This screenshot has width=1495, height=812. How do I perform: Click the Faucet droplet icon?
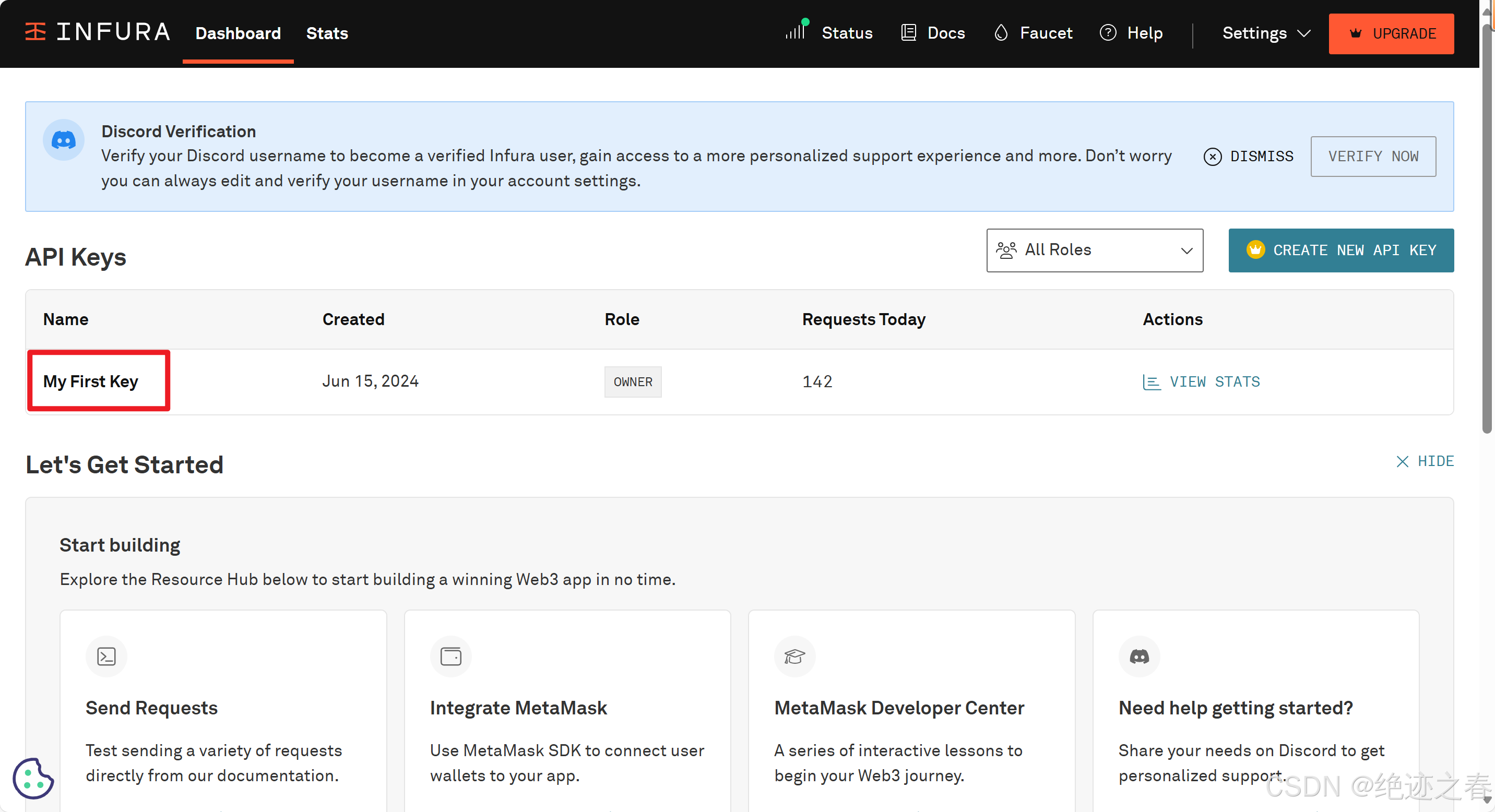1001,33
